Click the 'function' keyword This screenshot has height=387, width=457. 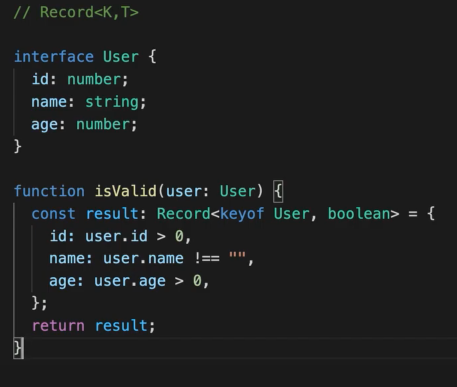49,191
